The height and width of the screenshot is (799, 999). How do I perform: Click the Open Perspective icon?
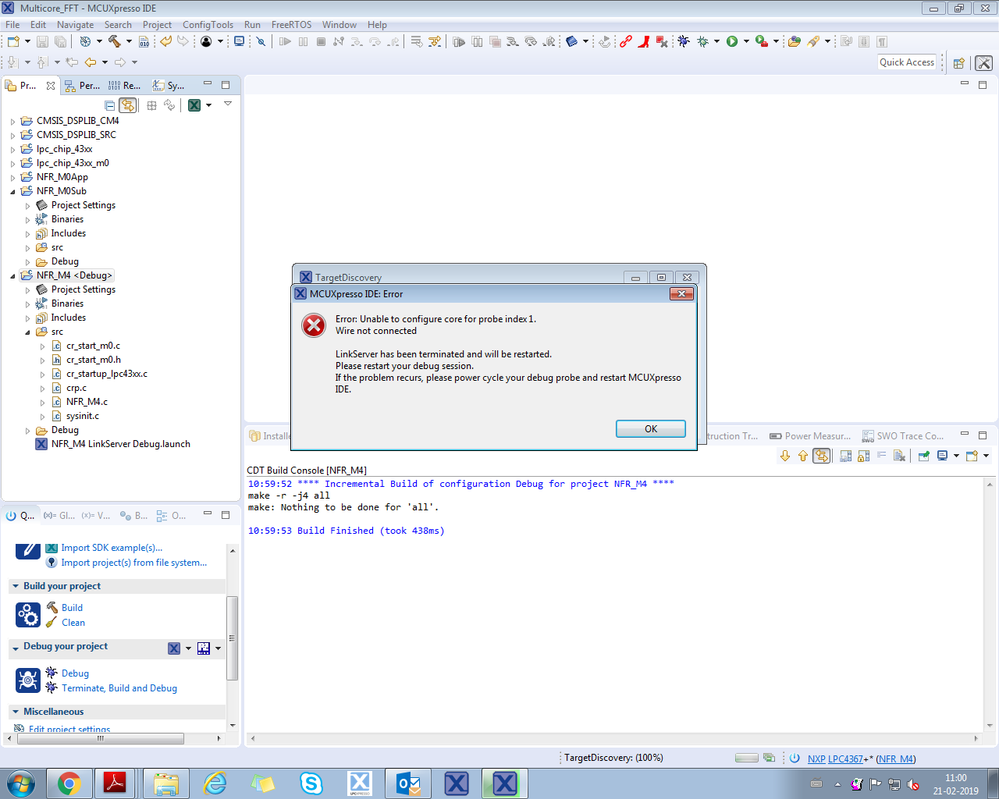pyautogui.click(x=959, y=62)
